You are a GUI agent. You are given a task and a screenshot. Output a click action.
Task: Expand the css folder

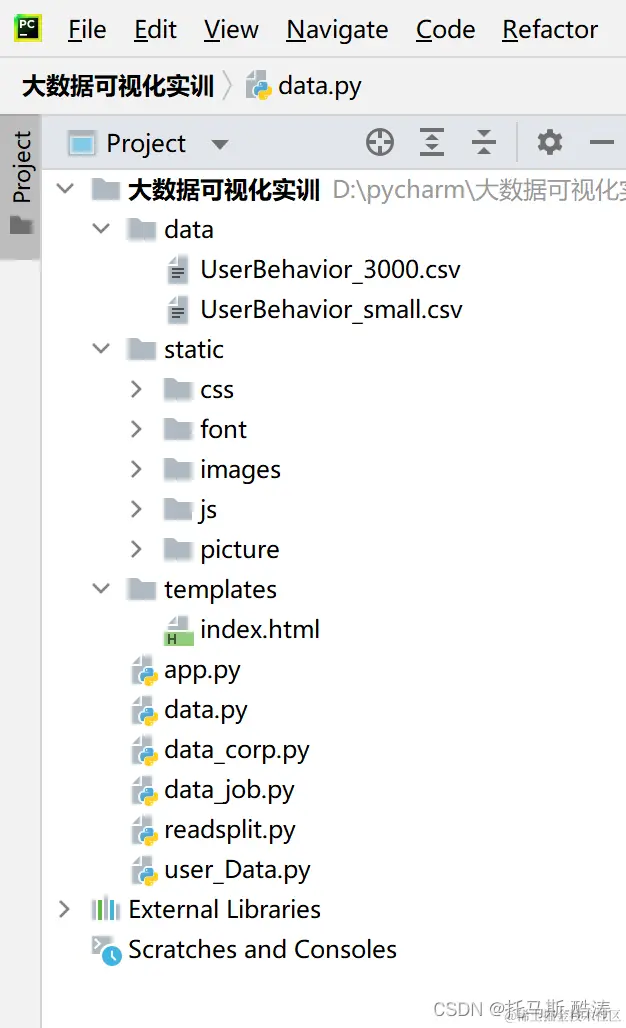click(136, 389)
